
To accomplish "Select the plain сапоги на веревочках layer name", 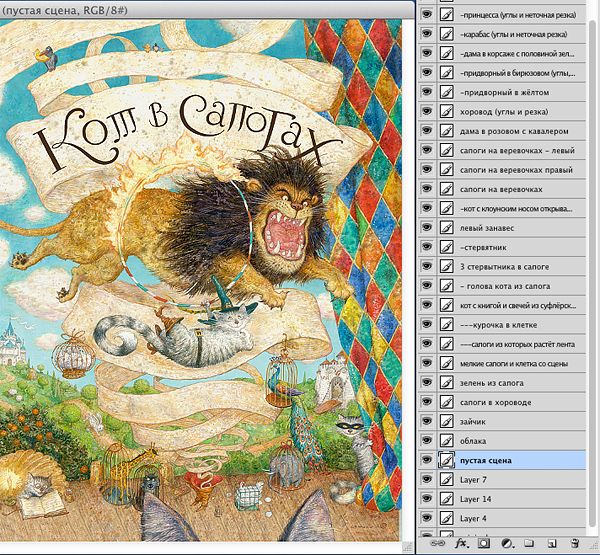I will (x=501, y=189).
